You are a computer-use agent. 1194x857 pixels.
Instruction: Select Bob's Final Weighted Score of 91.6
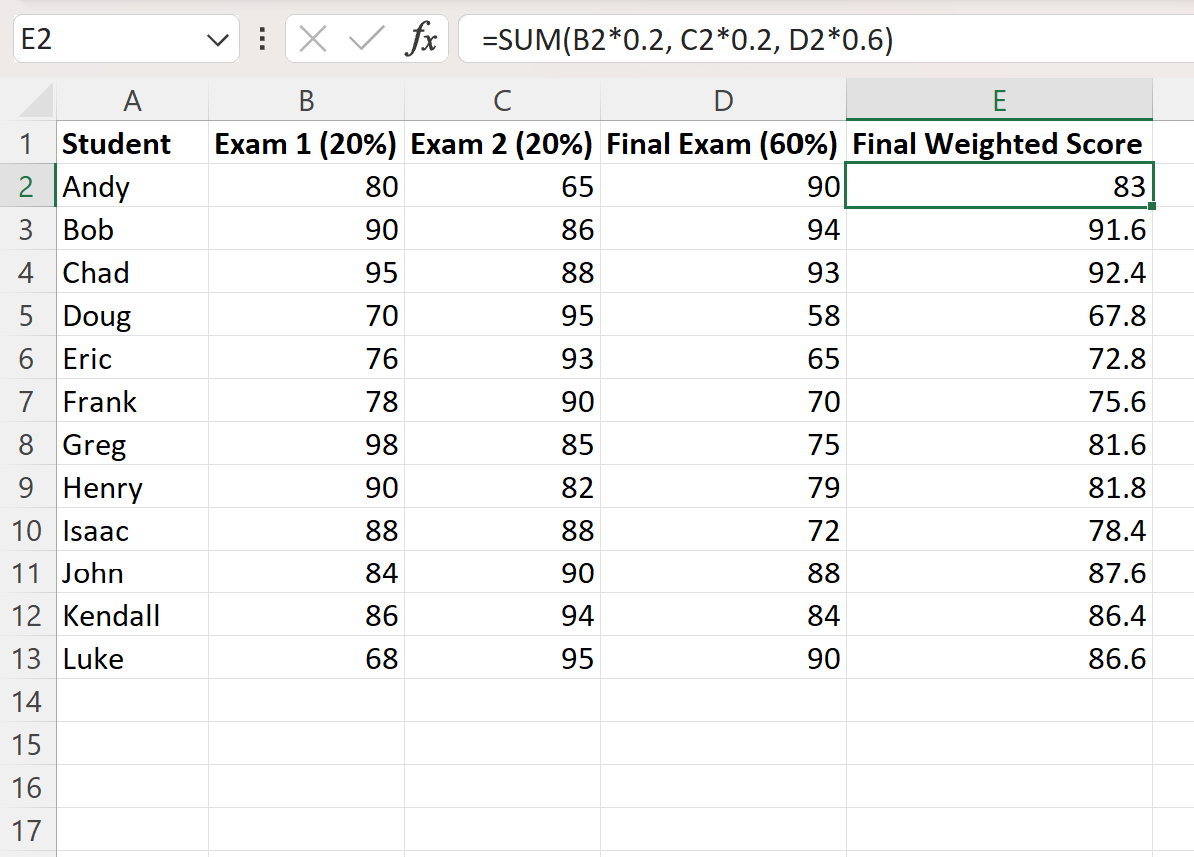[998, 229]
